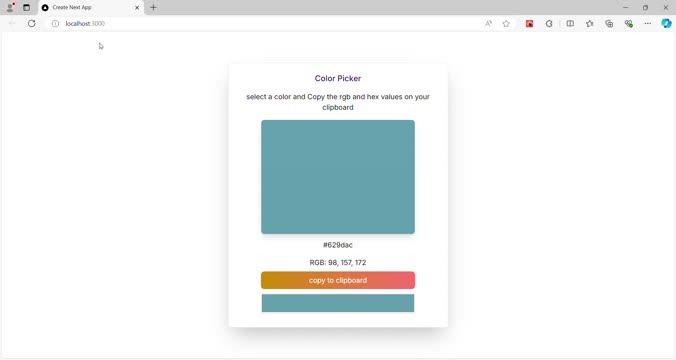The image size is (676, 360).
Task: Open the profile avatar icon
Action: click(x=10, y=7)
